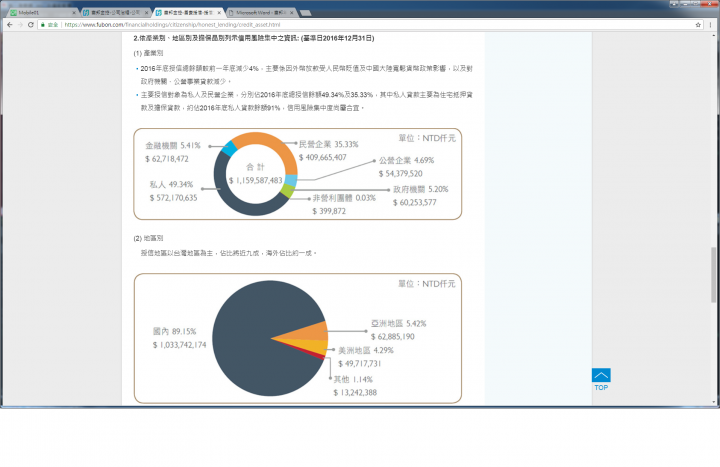Click the heading '(2) 地區別'
The width and height of the screenshot is (720, 467).
click(148, 238)
